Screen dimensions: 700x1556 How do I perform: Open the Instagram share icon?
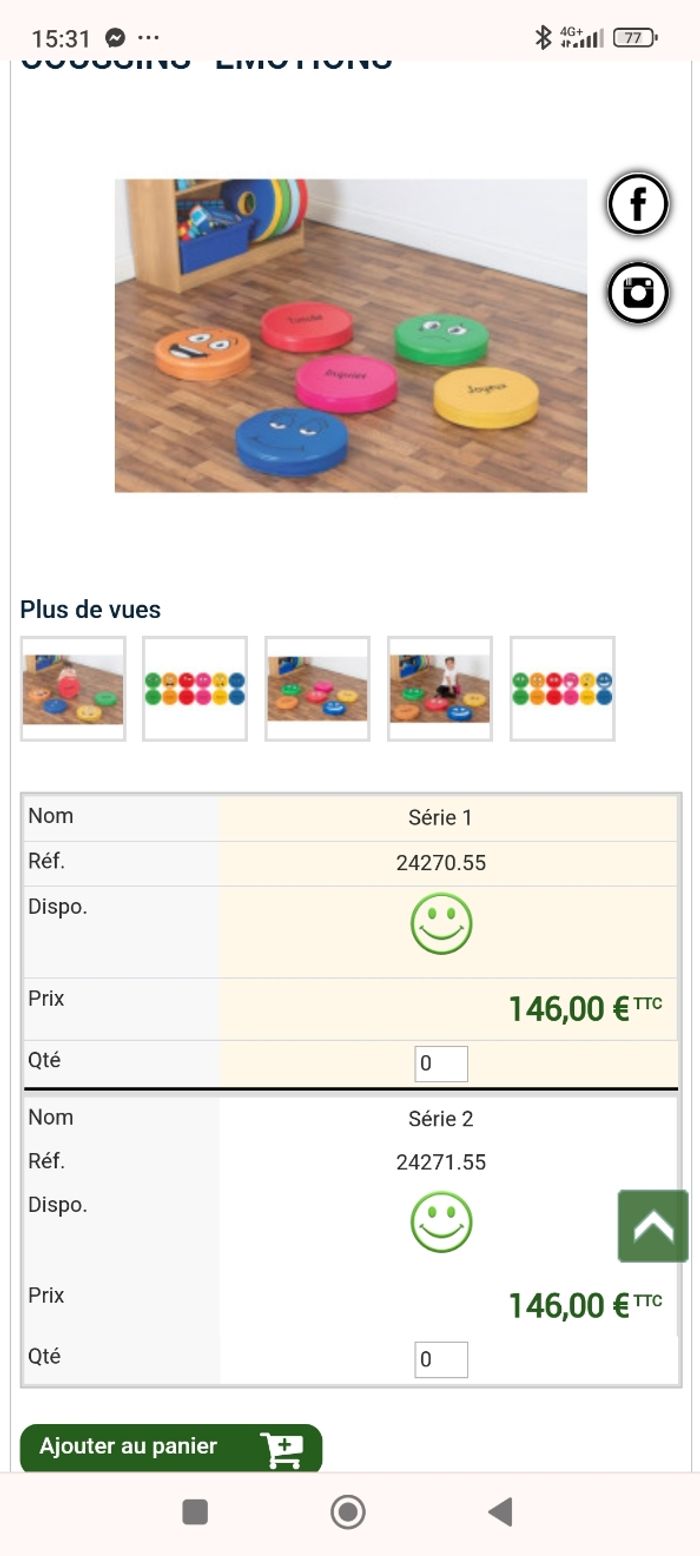tap(637, 293)
